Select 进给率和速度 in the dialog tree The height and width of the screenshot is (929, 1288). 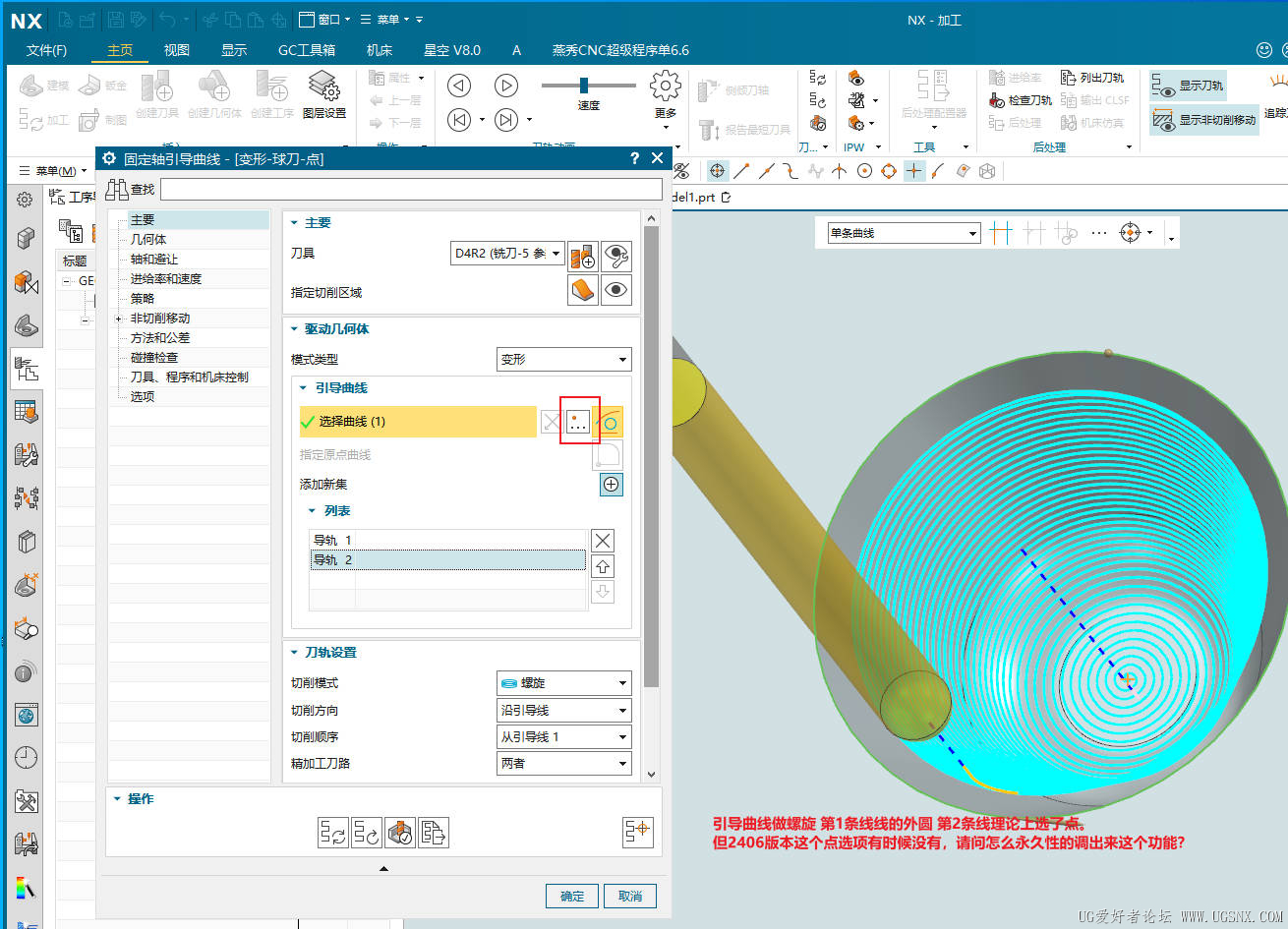pyautogui.click(x=166, y=279)
